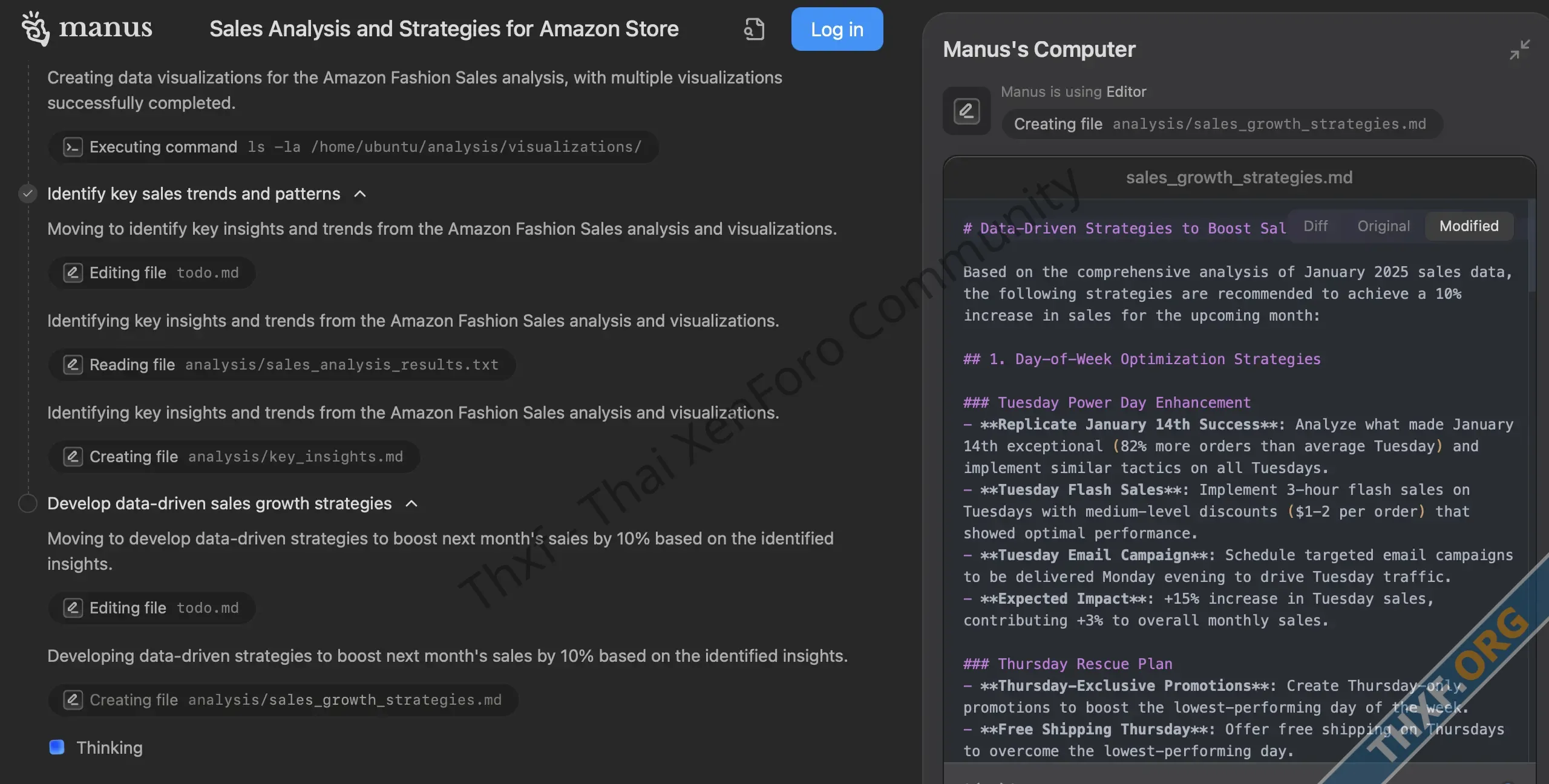Open Reading file sales_analysis_results.txt chip
This screenshot has width=1549, height=784.
click(x=282, y=365)
